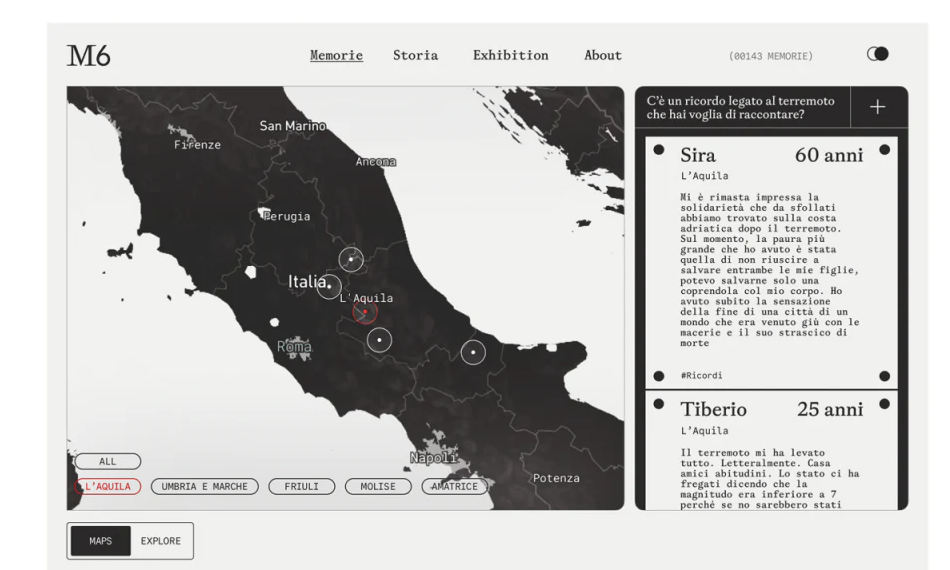Click the L'Aquila location under Tiberio's name
Image resolution: width=950 pixels, height=570 pixels.
point(704,431)
